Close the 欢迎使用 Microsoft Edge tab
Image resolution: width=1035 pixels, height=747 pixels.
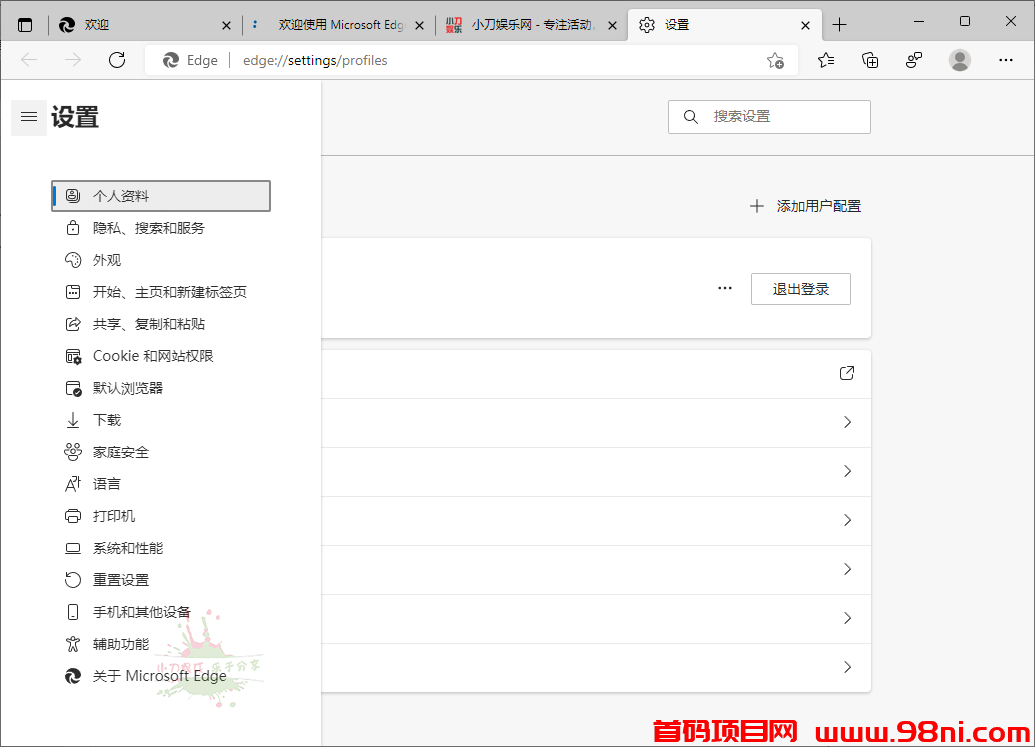[x=419, y=26]
